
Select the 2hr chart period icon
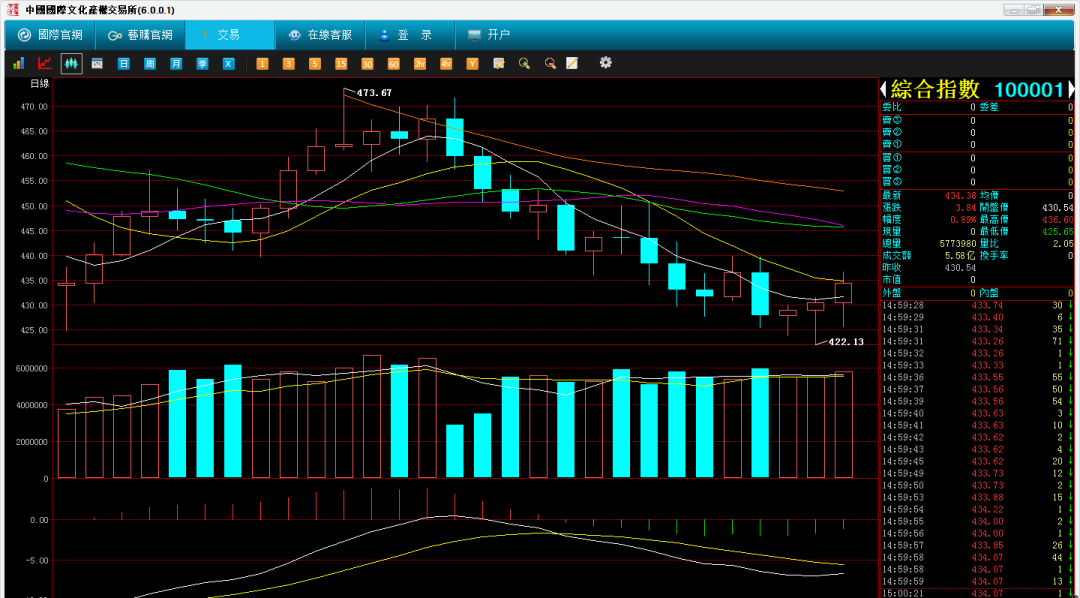coord(420,63)
